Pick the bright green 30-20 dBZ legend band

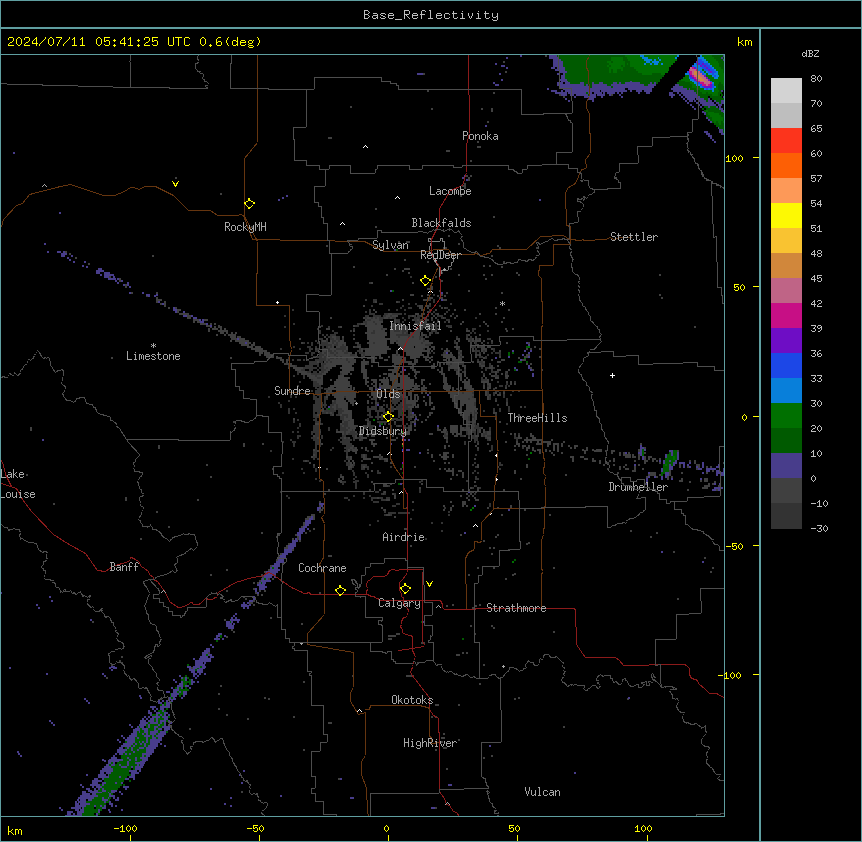(x=786, y=416)
